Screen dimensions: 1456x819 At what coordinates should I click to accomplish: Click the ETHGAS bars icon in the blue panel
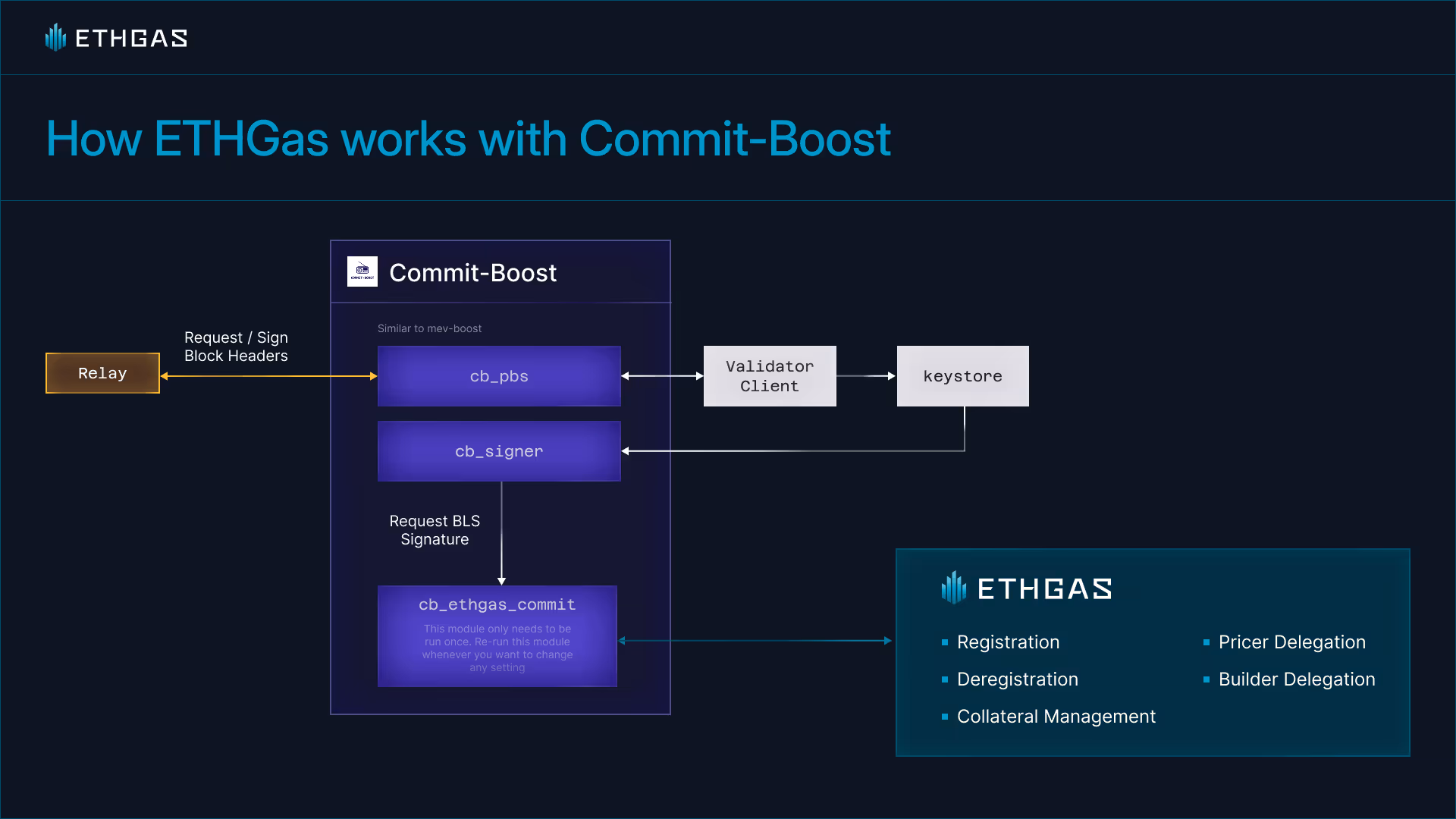pyautogui.click(x=954, y=588)
